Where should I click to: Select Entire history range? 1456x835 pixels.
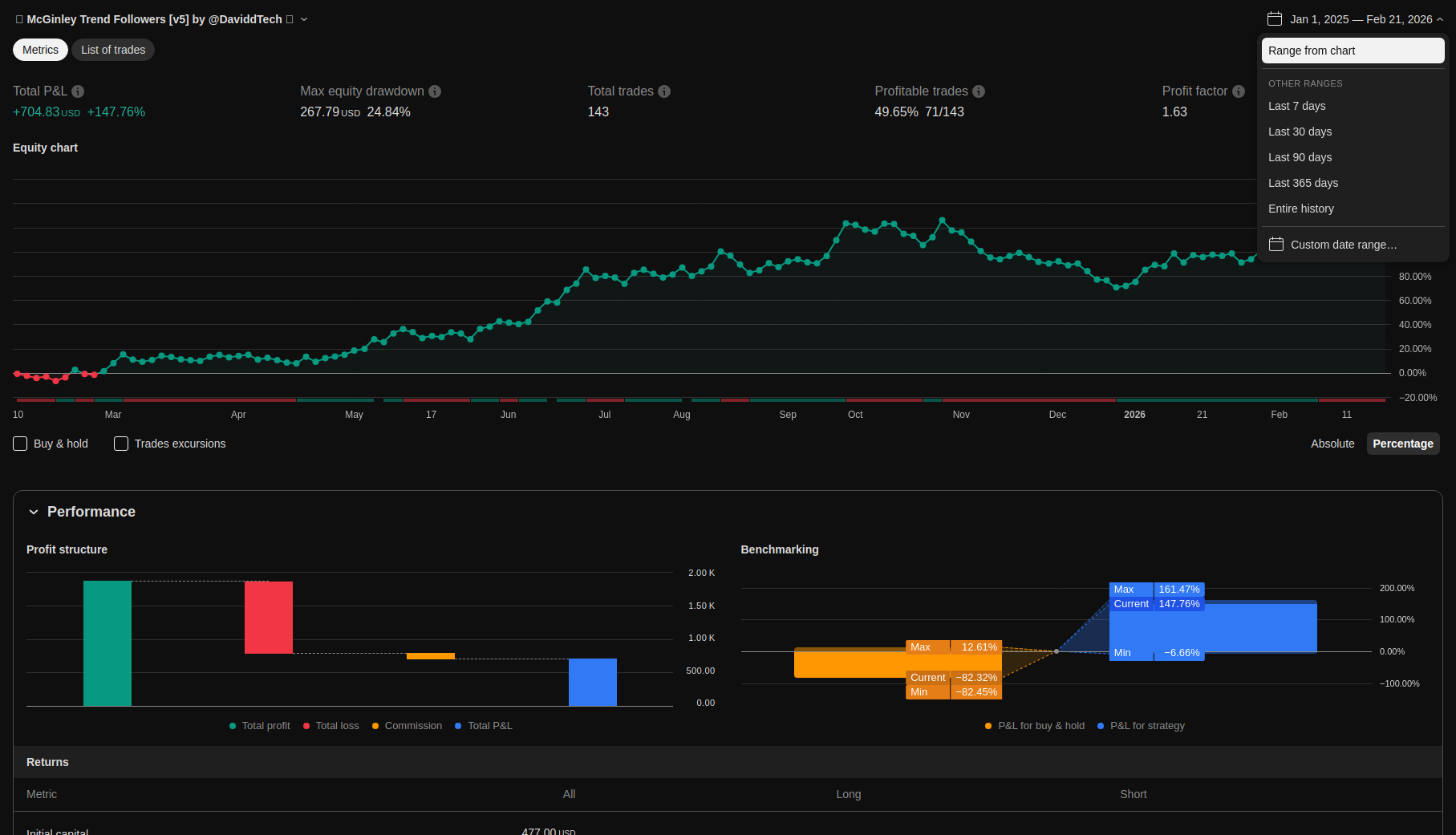coord(1301,209)
